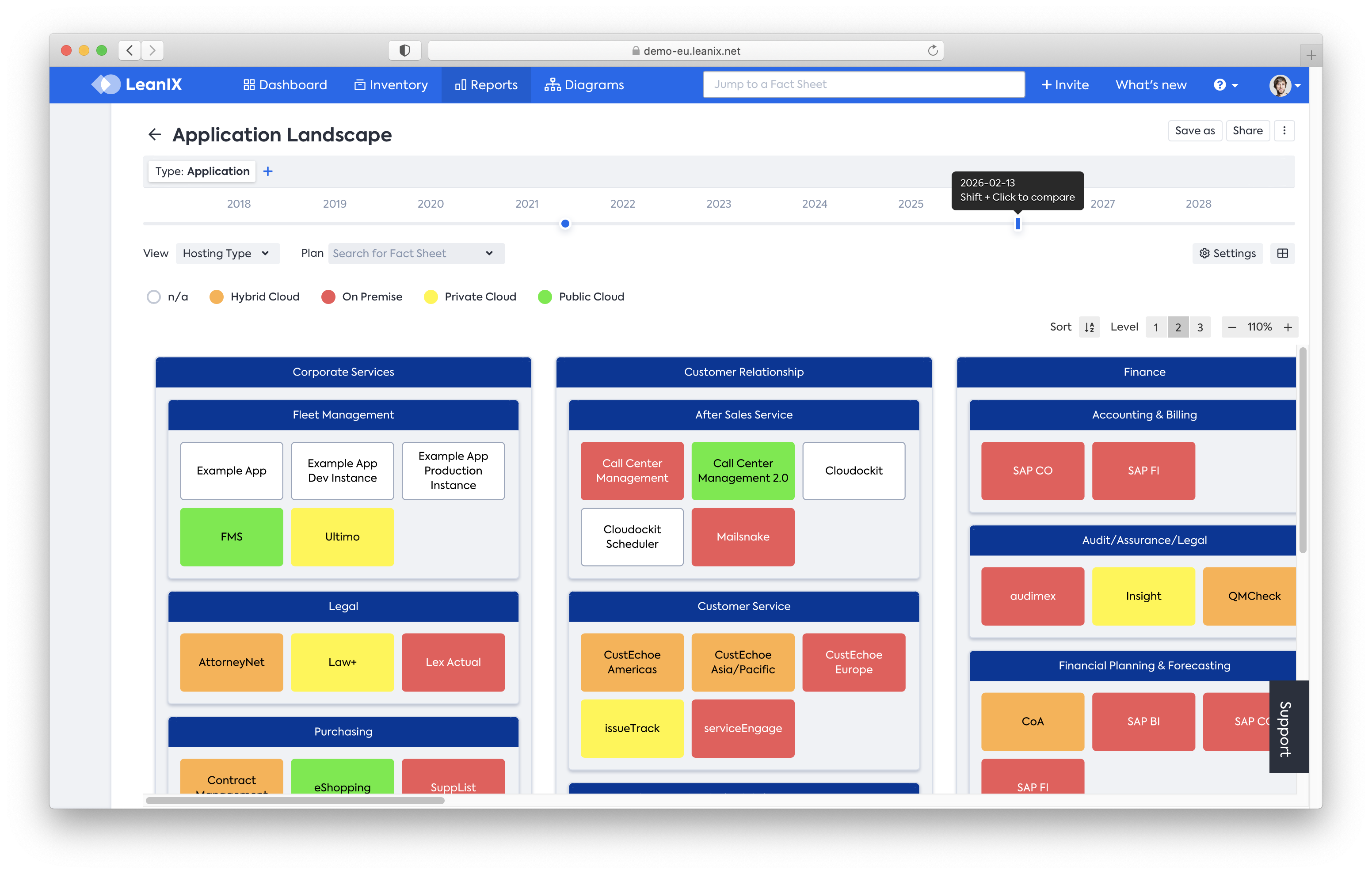Open the CustEchoe Europe tile
The image size is (1372, 874).
coord(854,662)
